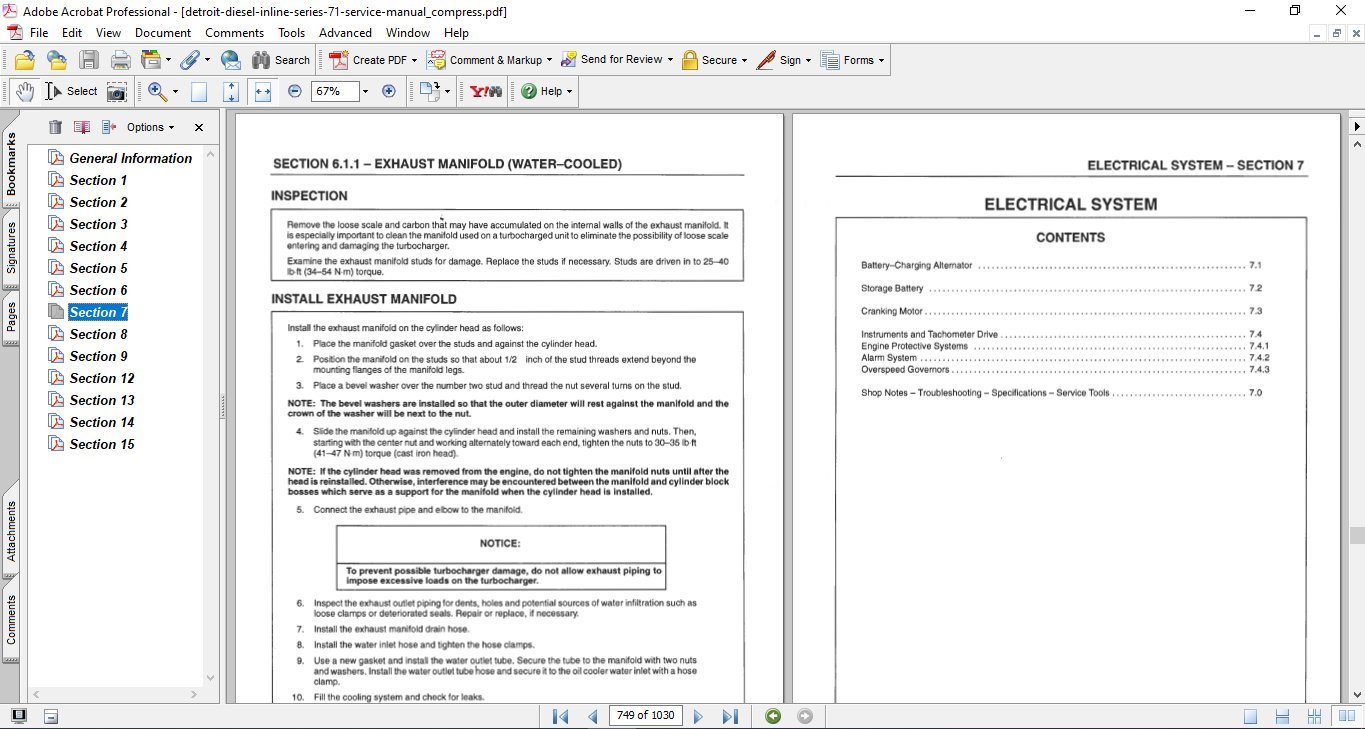The height and width of the screenshot is (729, 1365).
Task: Open bookmarks Options dropdown
Action: [150, 127]
